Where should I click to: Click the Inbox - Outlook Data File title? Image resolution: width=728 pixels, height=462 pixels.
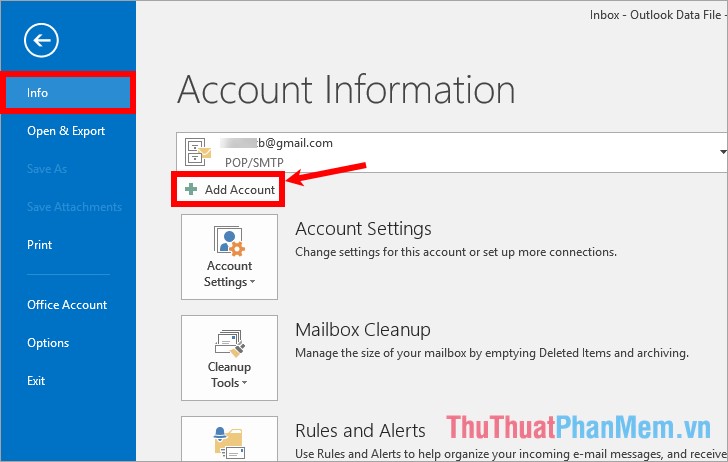pyautogui.click(x=658, y=15)
